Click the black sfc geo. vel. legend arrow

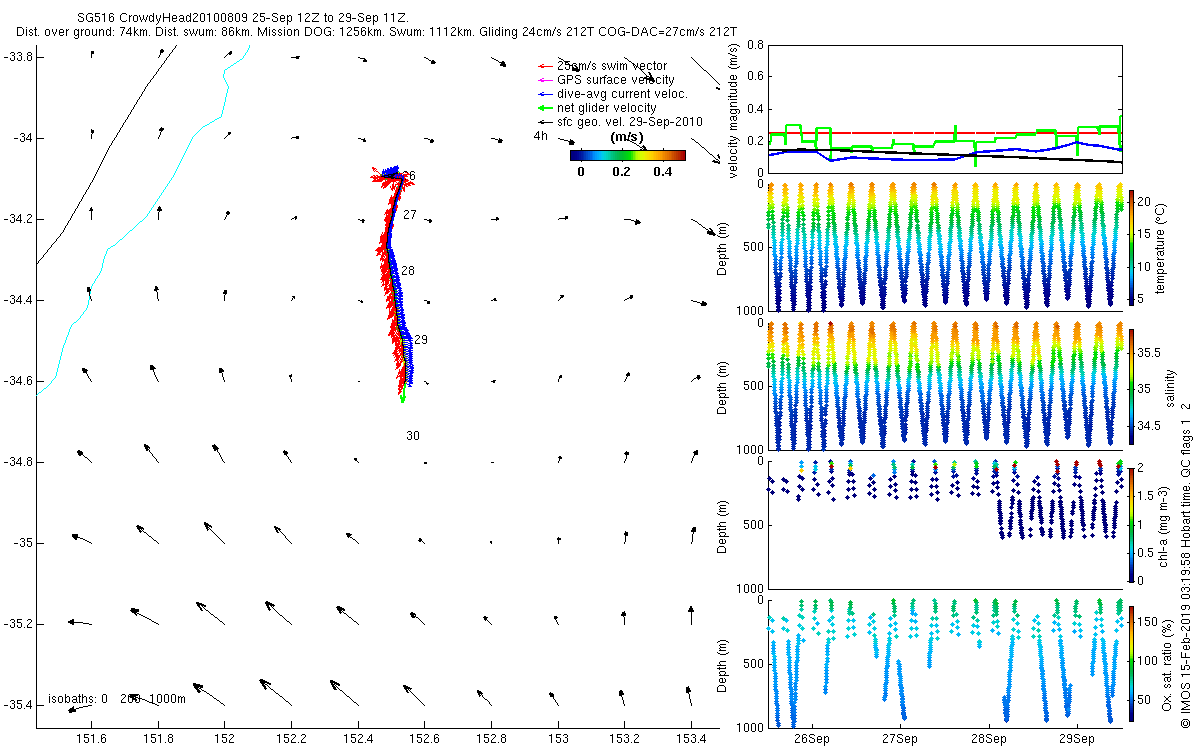click(545, 122)
